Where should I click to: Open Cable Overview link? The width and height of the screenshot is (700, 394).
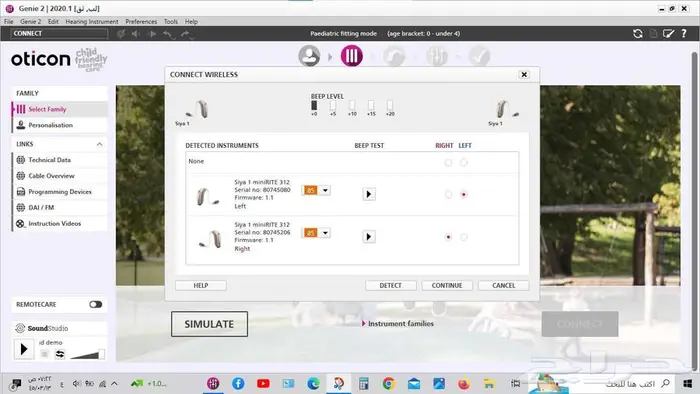[x=51, y=176]
